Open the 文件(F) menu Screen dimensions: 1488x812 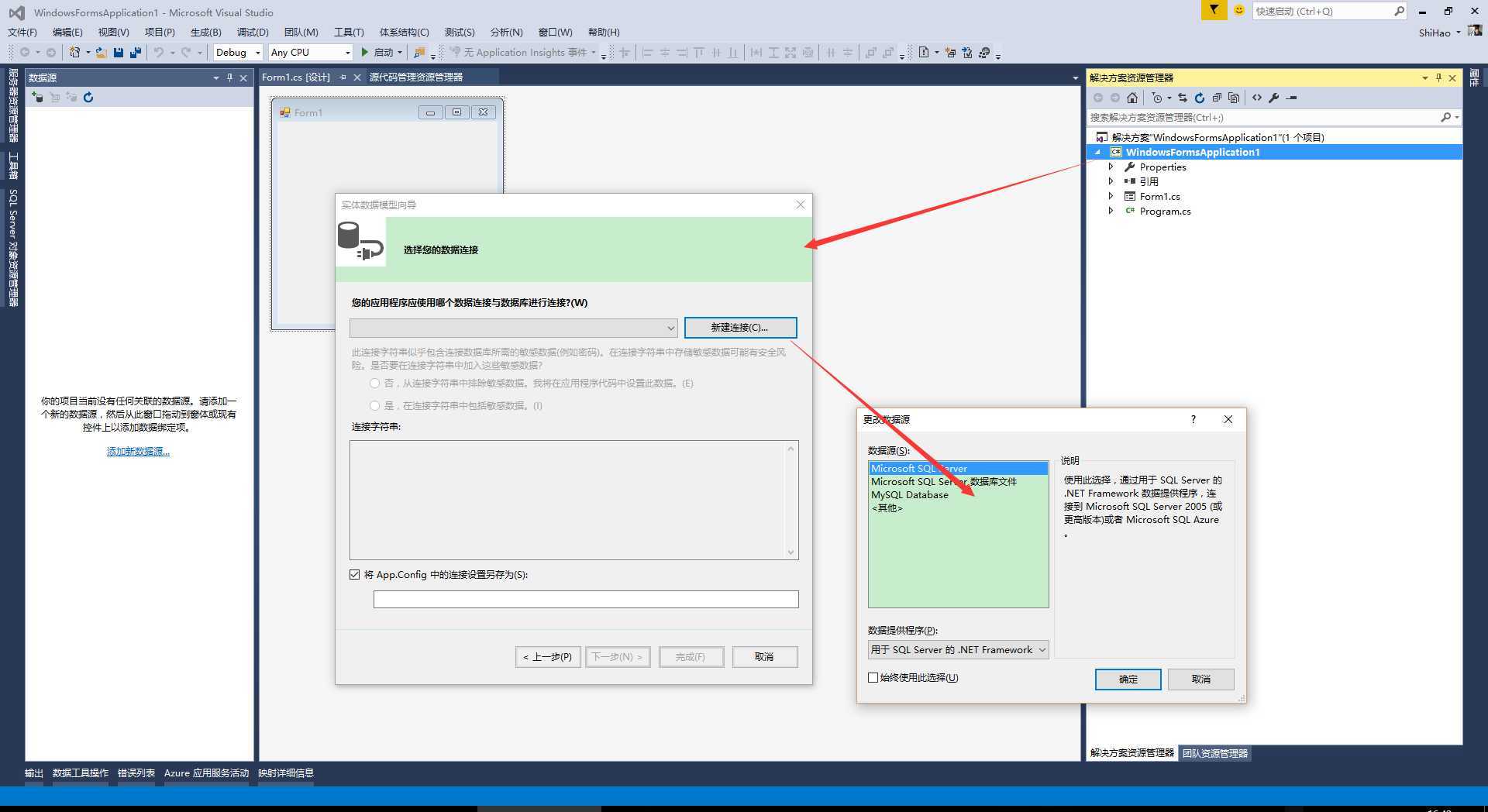[x=22, y=32]
